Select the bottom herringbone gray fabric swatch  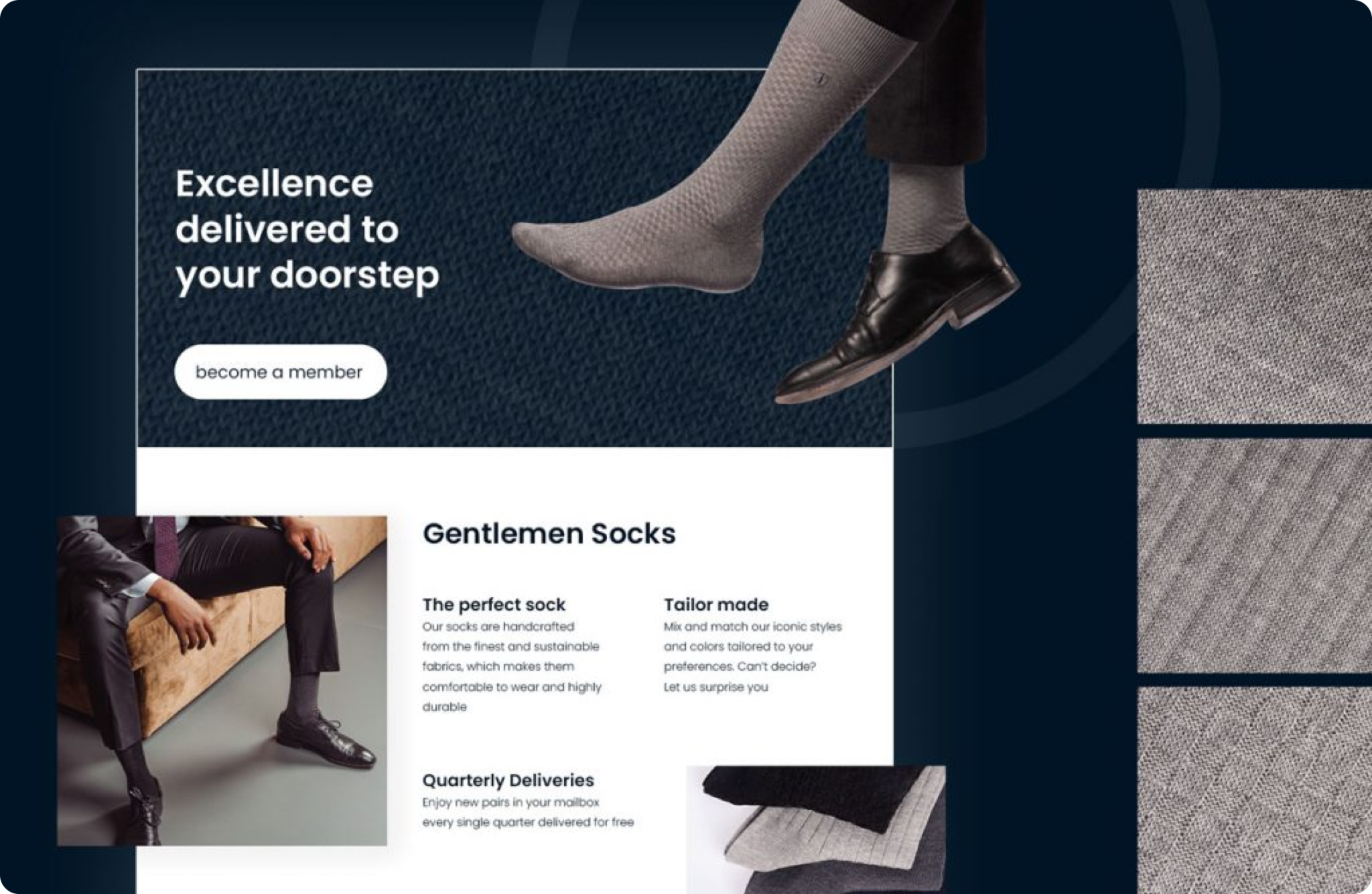pyautogui.click(x=1255, y=790)
